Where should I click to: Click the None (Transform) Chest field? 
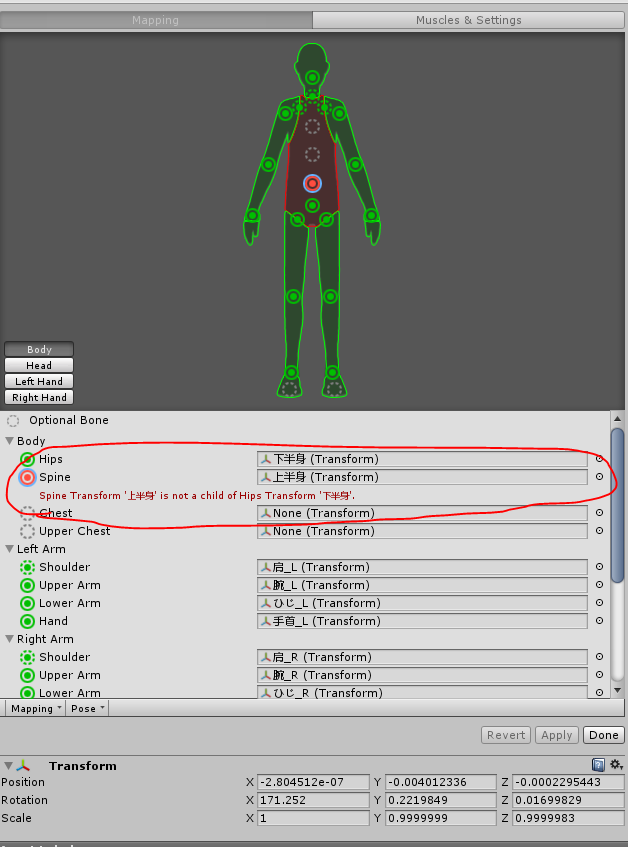(x=422, y=513)
